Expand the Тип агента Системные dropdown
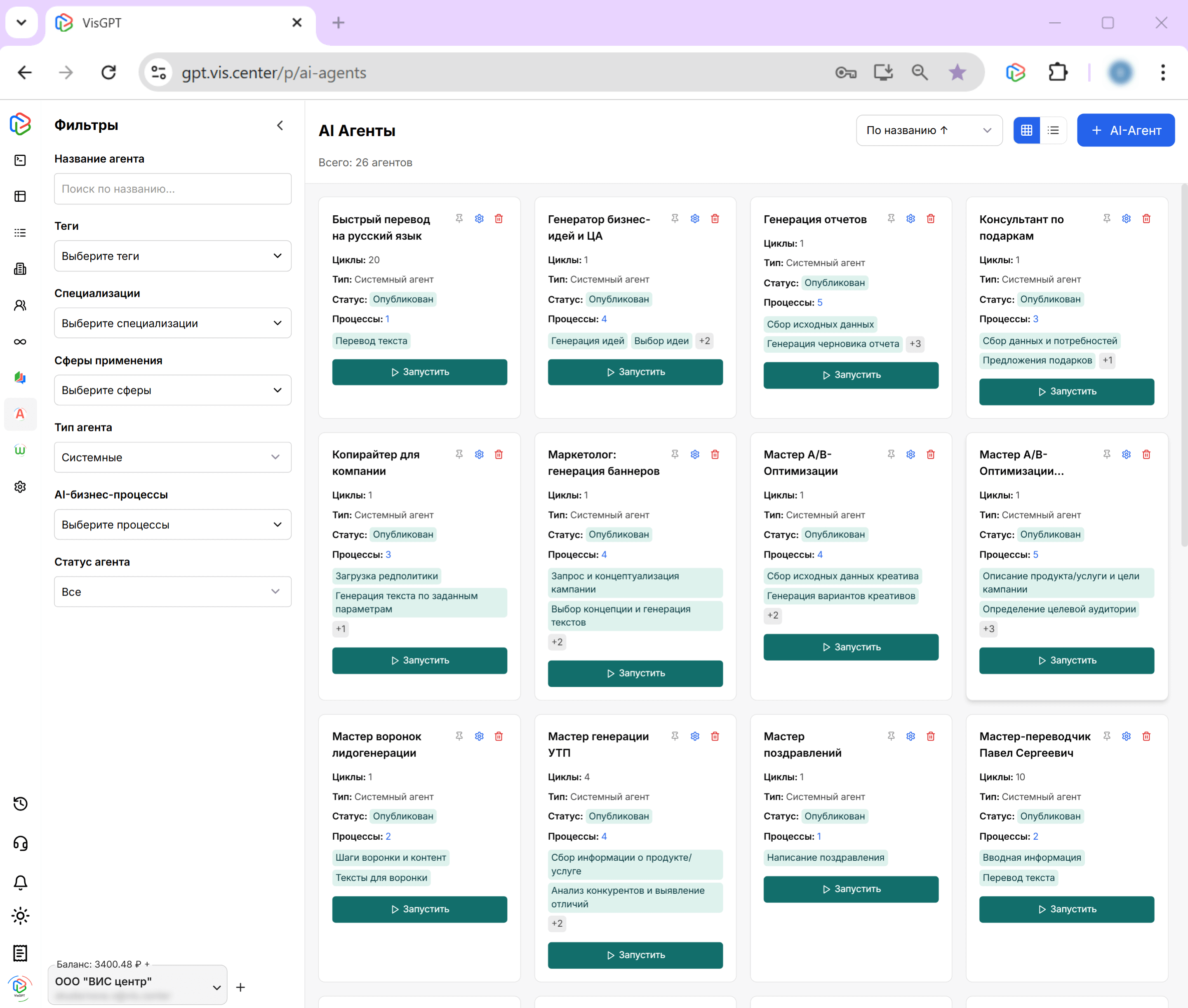The image size is (1188, 1008). pos(172,457)
